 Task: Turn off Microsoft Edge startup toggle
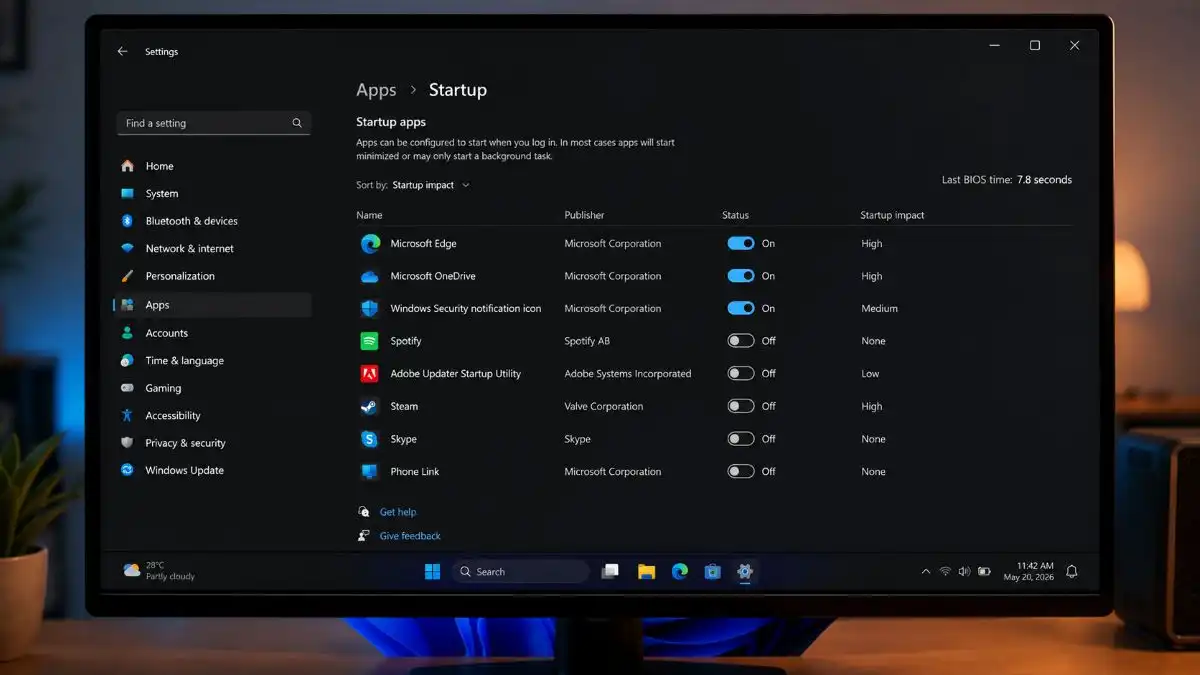pos(741,243)
